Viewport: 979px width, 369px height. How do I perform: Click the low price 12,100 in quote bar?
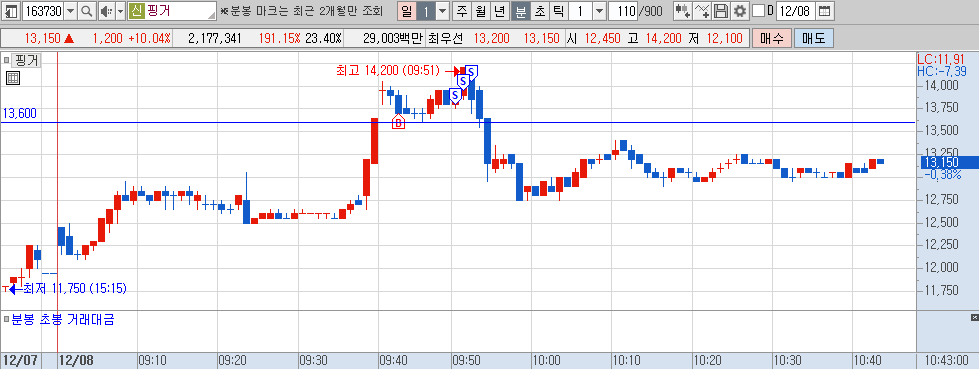(x=724, y=39)
